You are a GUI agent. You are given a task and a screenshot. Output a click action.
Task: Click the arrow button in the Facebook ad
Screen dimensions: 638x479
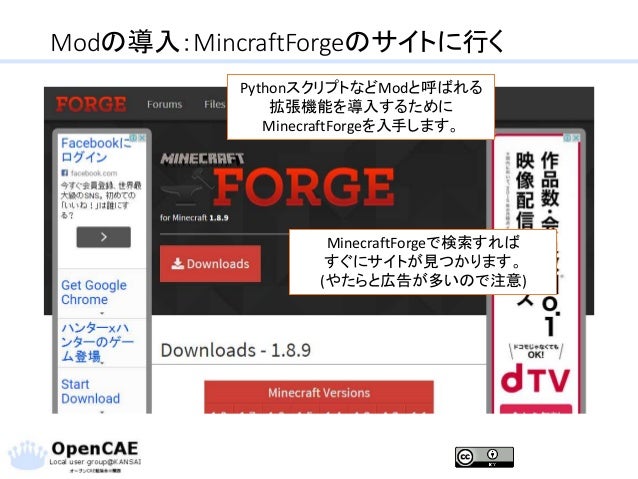[x=103, y=237]
